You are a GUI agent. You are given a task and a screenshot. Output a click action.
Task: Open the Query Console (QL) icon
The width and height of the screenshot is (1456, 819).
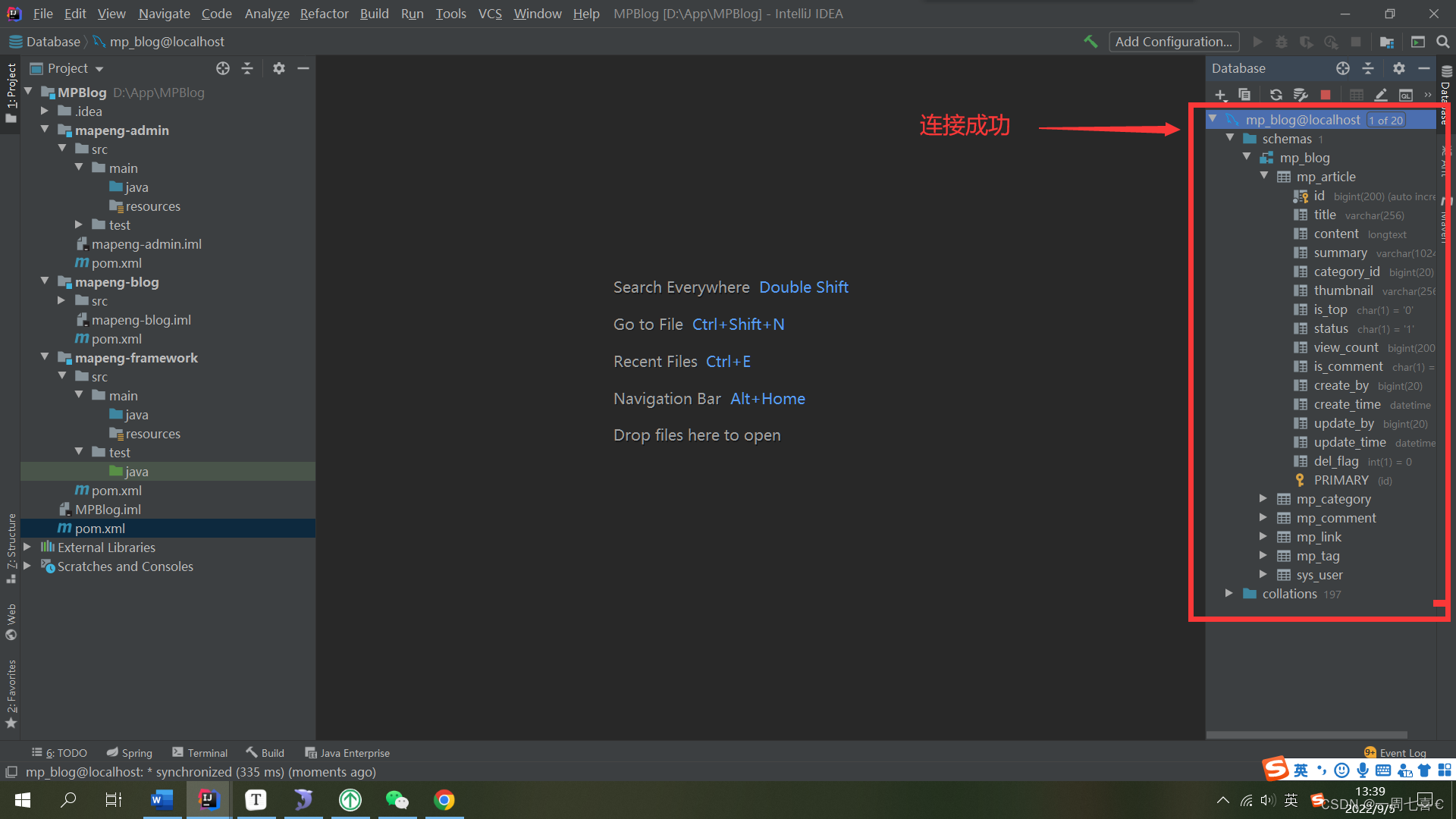coord(1406,95)
